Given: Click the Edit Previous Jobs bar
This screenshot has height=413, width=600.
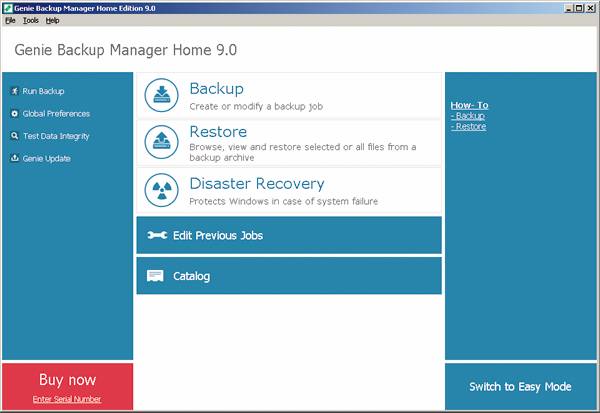Looking at the screenshot, I should tap(289, 235).
